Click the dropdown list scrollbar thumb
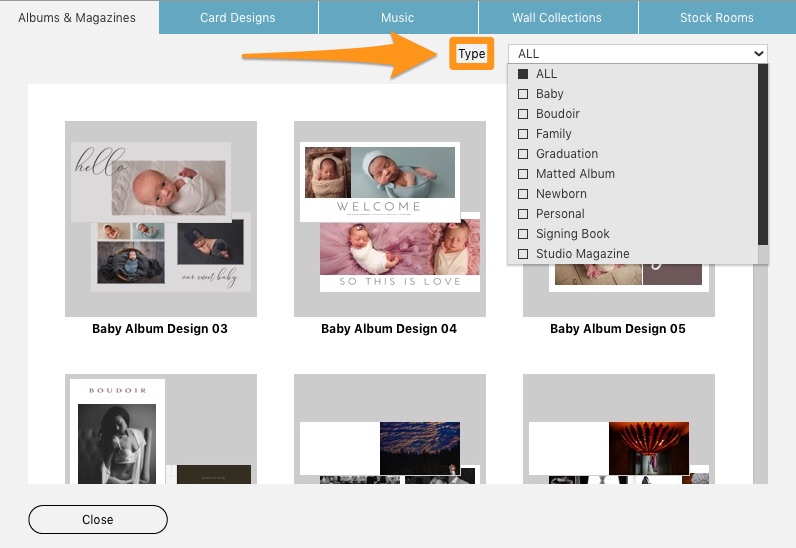Screen dimensions: 796x548 point(762,154)
